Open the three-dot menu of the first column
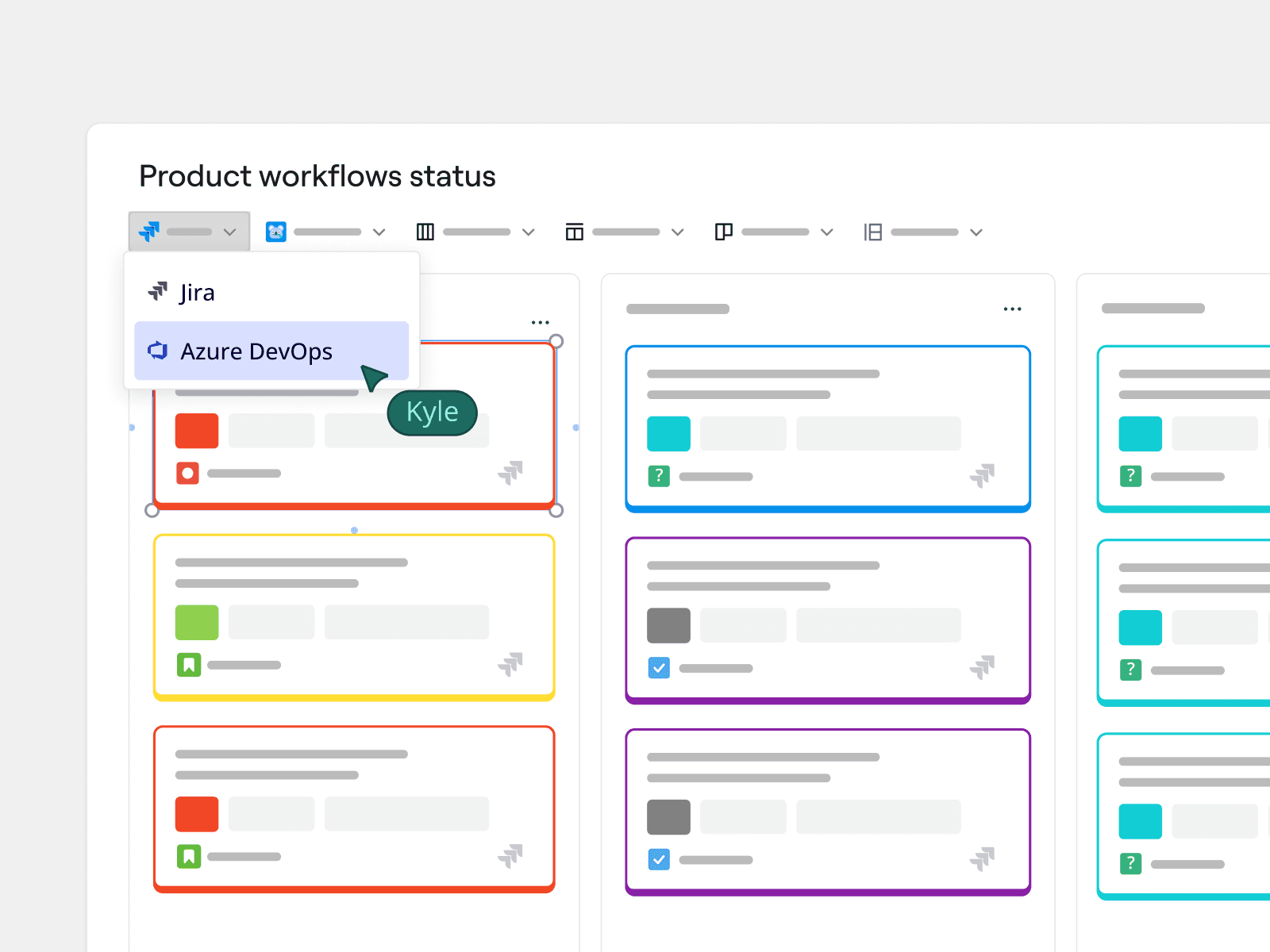The height and width of the screenshot is (952, 1270). [540, 323]
